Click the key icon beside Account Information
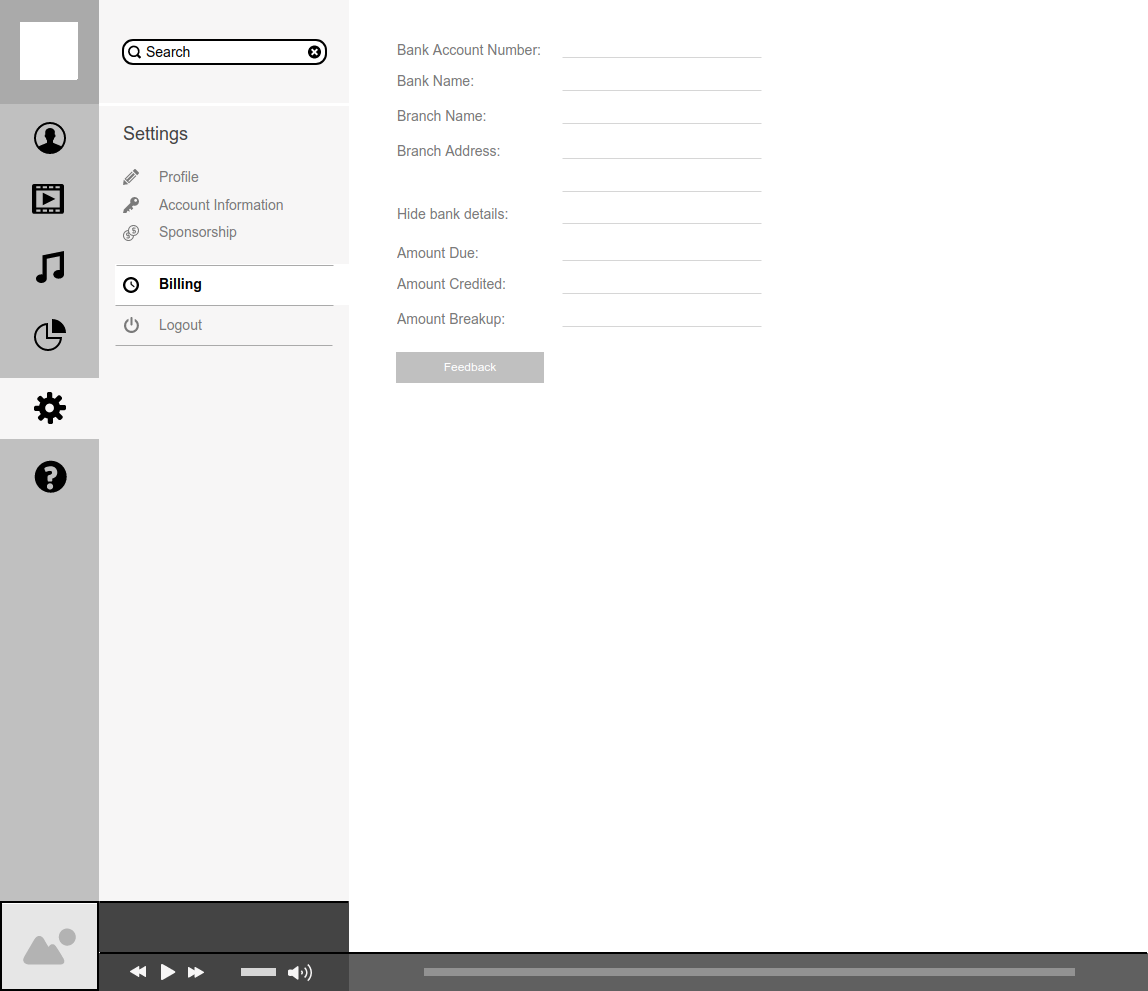Screen dimensions: 1148x991 point(131,205)
